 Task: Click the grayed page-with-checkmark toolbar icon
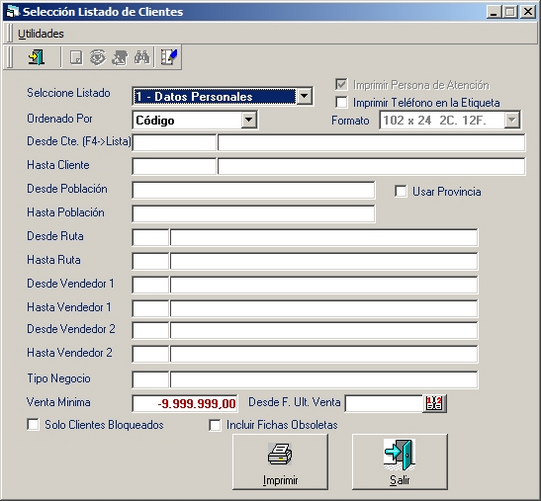click(x=76, y=57)
